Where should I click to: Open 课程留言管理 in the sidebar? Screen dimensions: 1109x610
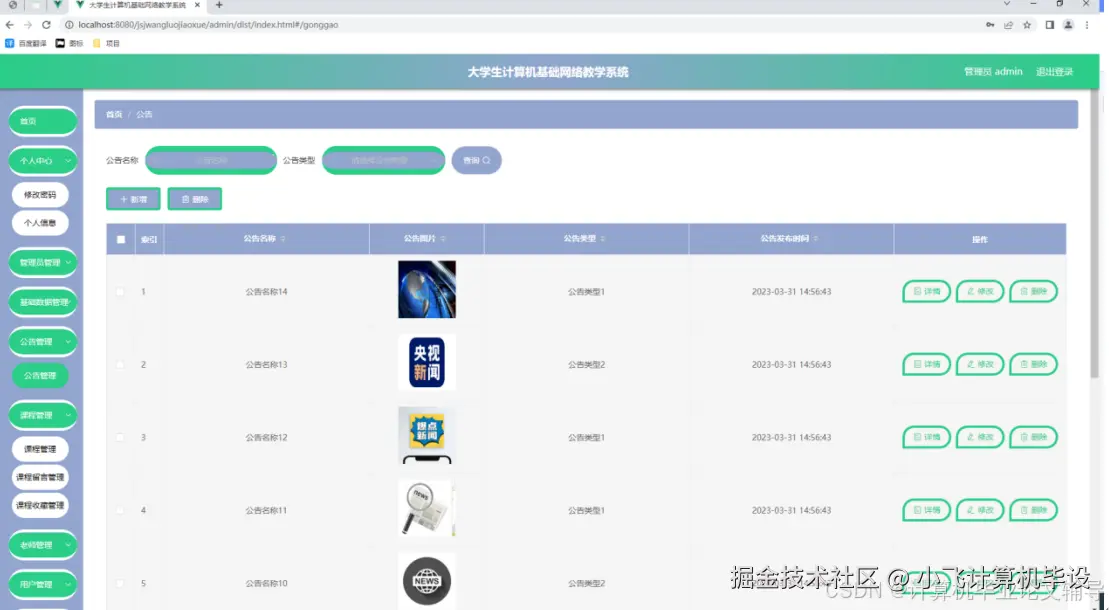point(41,477)
